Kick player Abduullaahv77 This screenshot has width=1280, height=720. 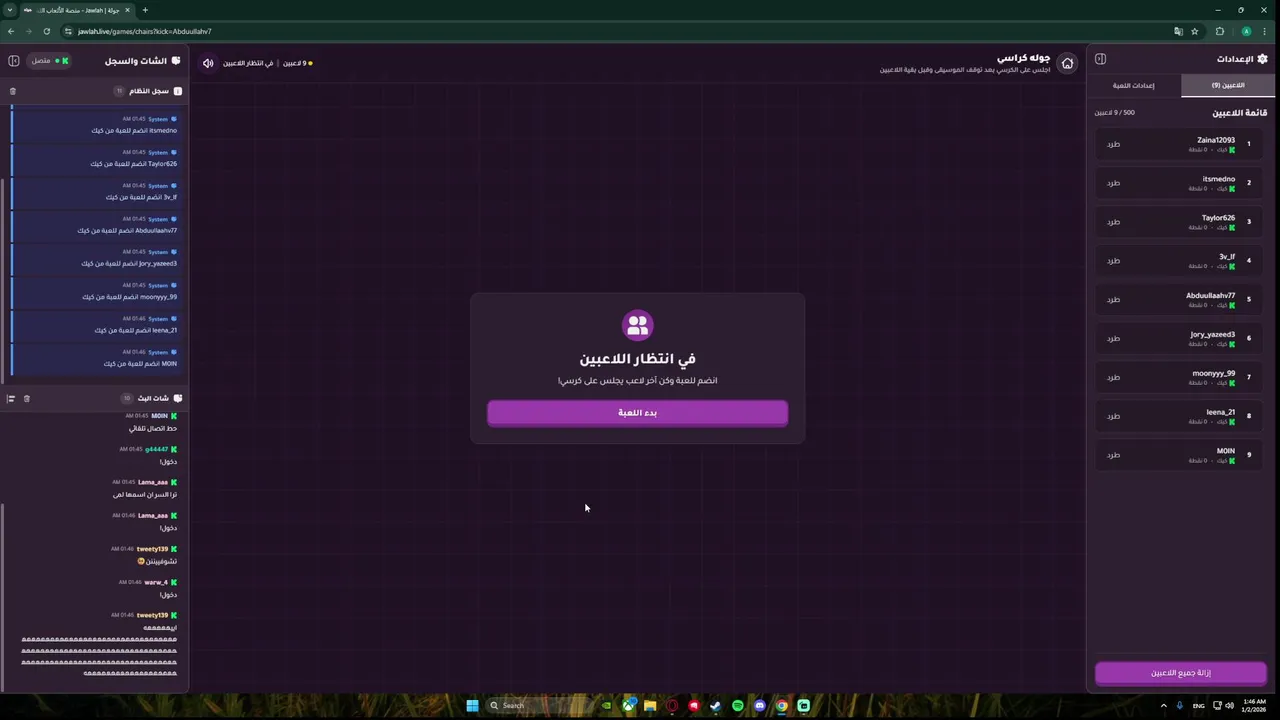click(1113, 300)
